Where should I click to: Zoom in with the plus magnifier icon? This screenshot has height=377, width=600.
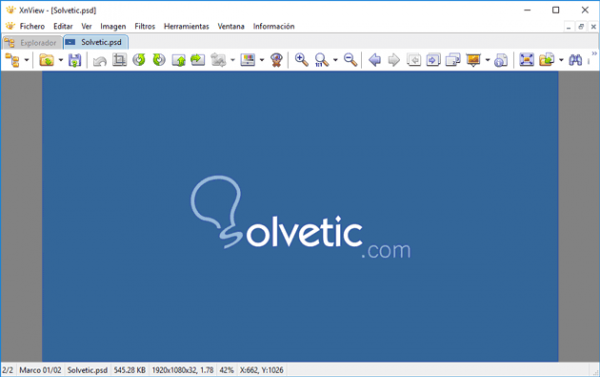302,60
